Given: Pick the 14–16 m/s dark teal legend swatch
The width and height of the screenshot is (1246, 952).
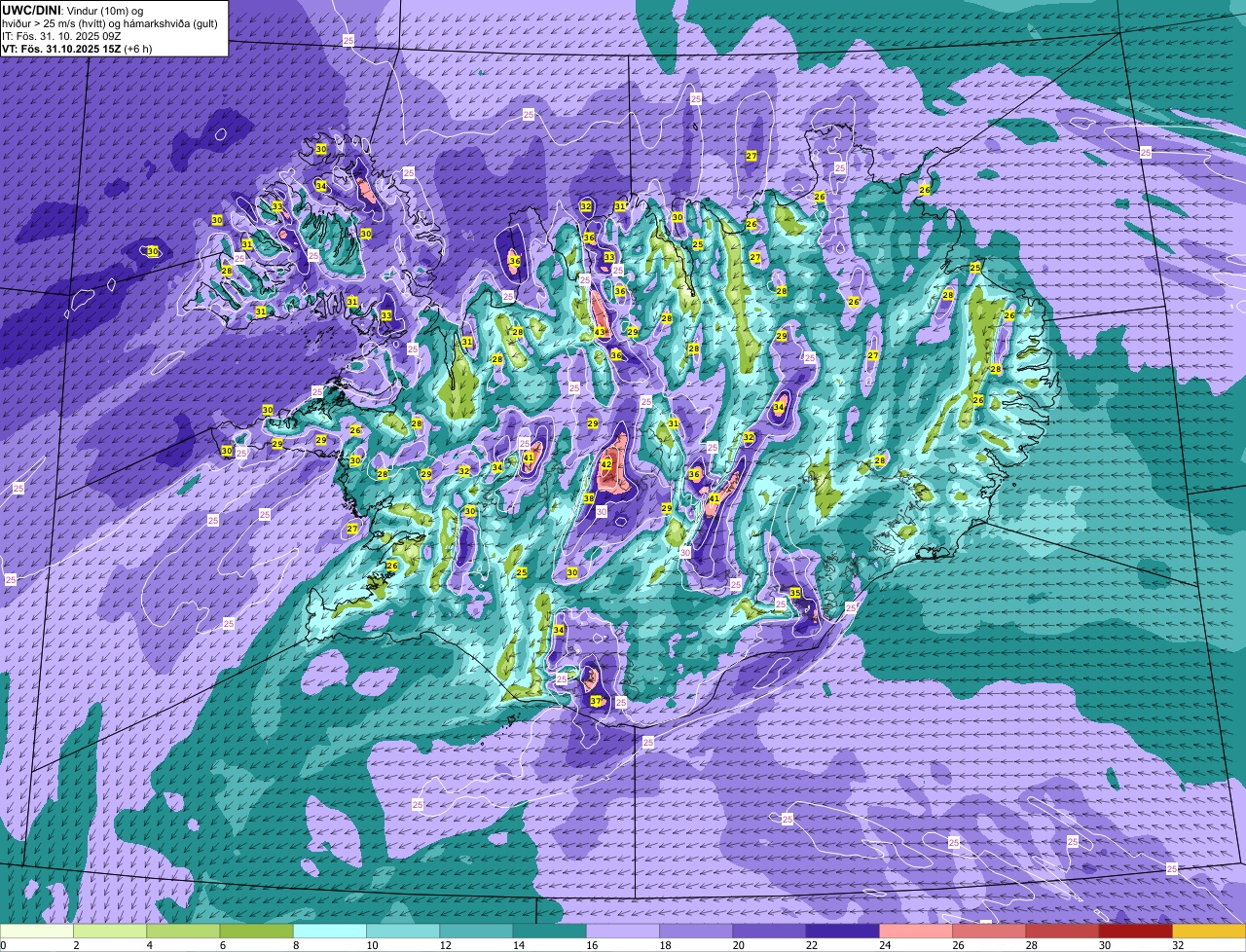Looking at the screenshot, I should (x=549, y=932).
